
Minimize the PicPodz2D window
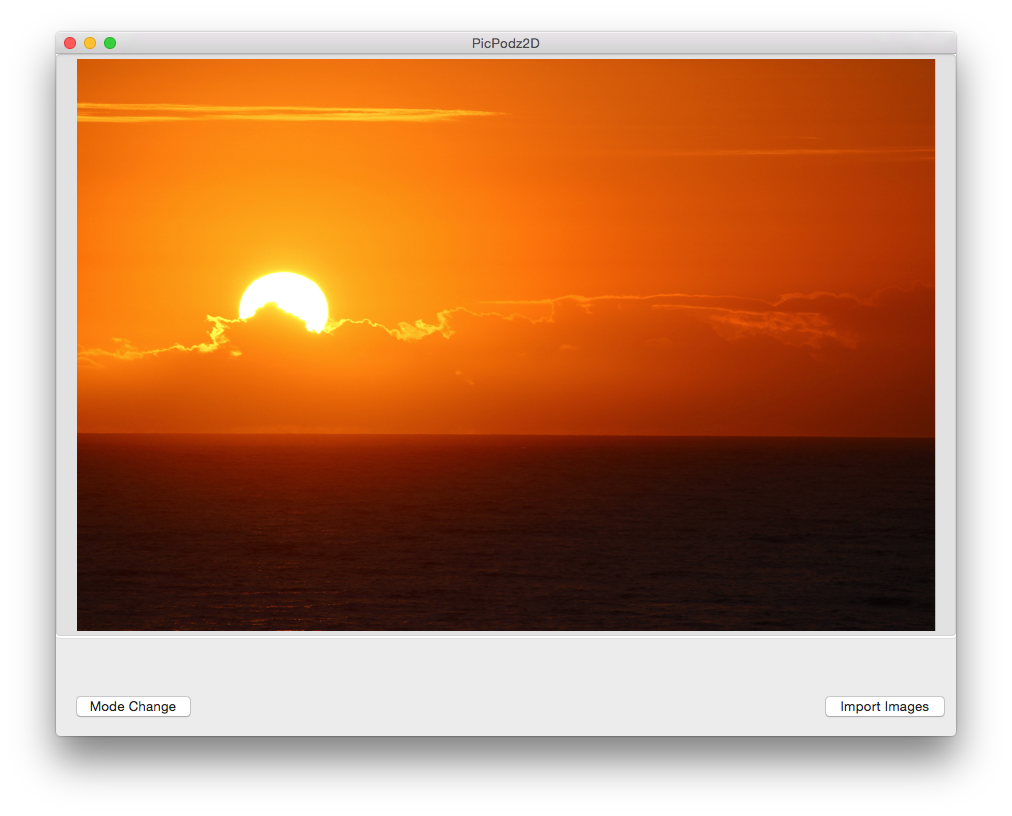[x=90, y=43]
